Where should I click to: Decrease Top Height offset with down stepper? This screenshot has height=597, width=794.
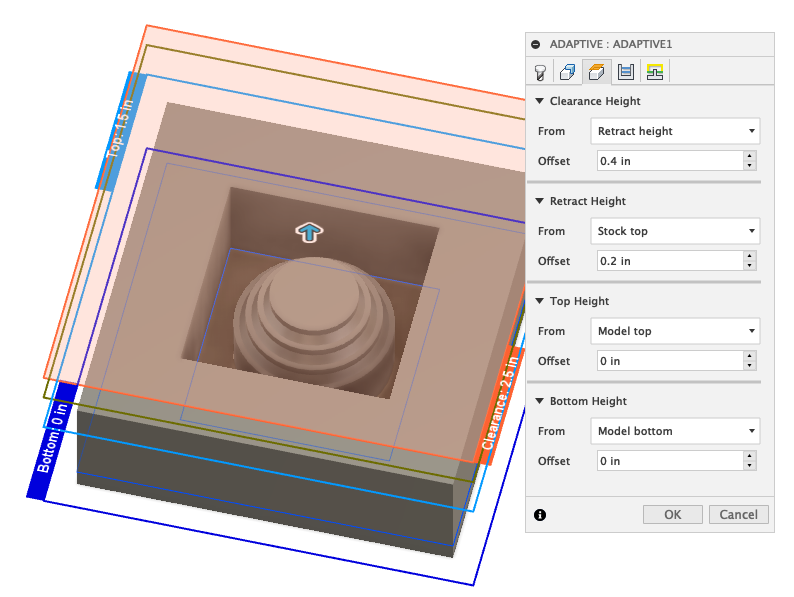(750, 366)
